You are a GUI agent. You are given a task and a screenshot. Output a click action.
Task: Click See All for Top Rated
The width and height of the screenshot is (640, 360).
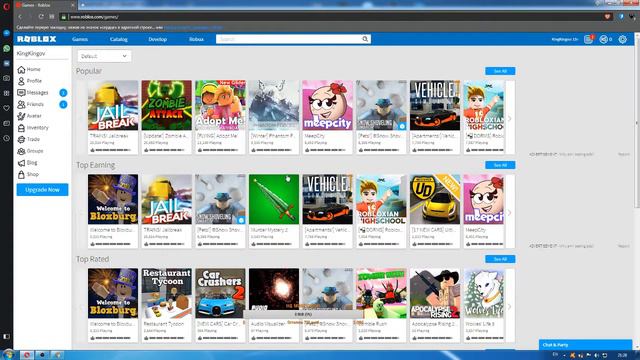point(500,259)
